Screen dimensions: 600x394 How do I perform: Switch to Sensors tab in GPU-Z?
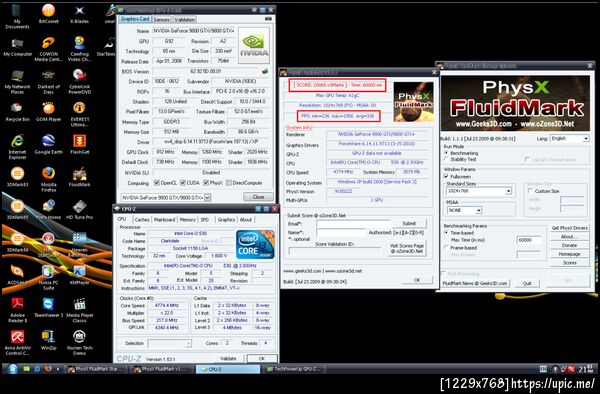pos(161,20)
